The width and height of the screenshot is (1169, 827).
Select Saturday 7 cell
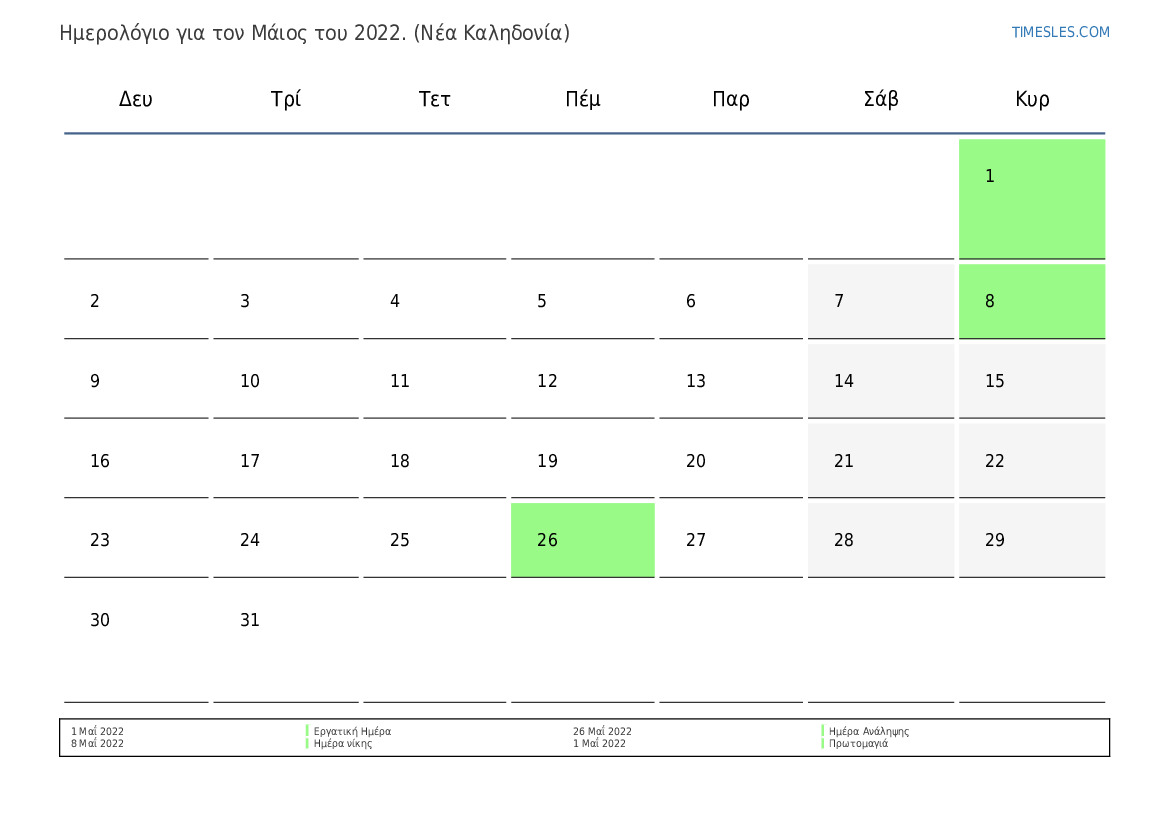[880, 301]
